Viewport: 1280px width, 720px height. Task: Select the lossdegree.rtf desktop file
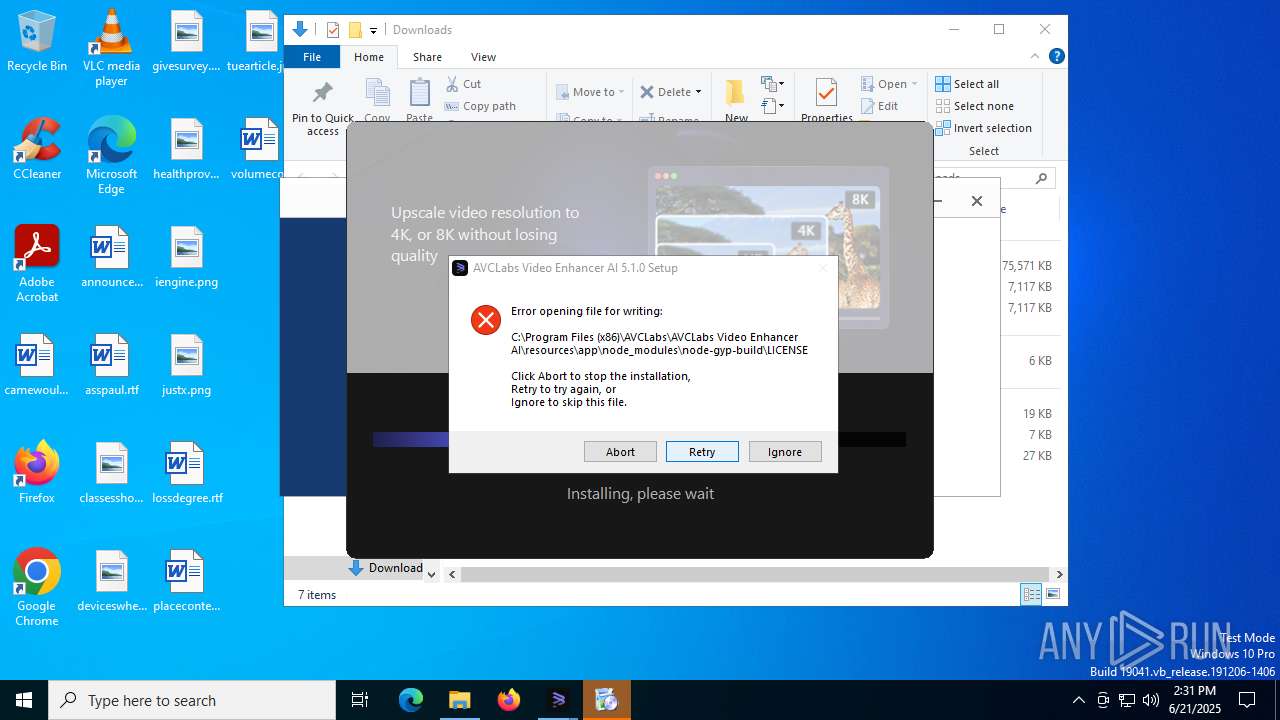[187, 473]
